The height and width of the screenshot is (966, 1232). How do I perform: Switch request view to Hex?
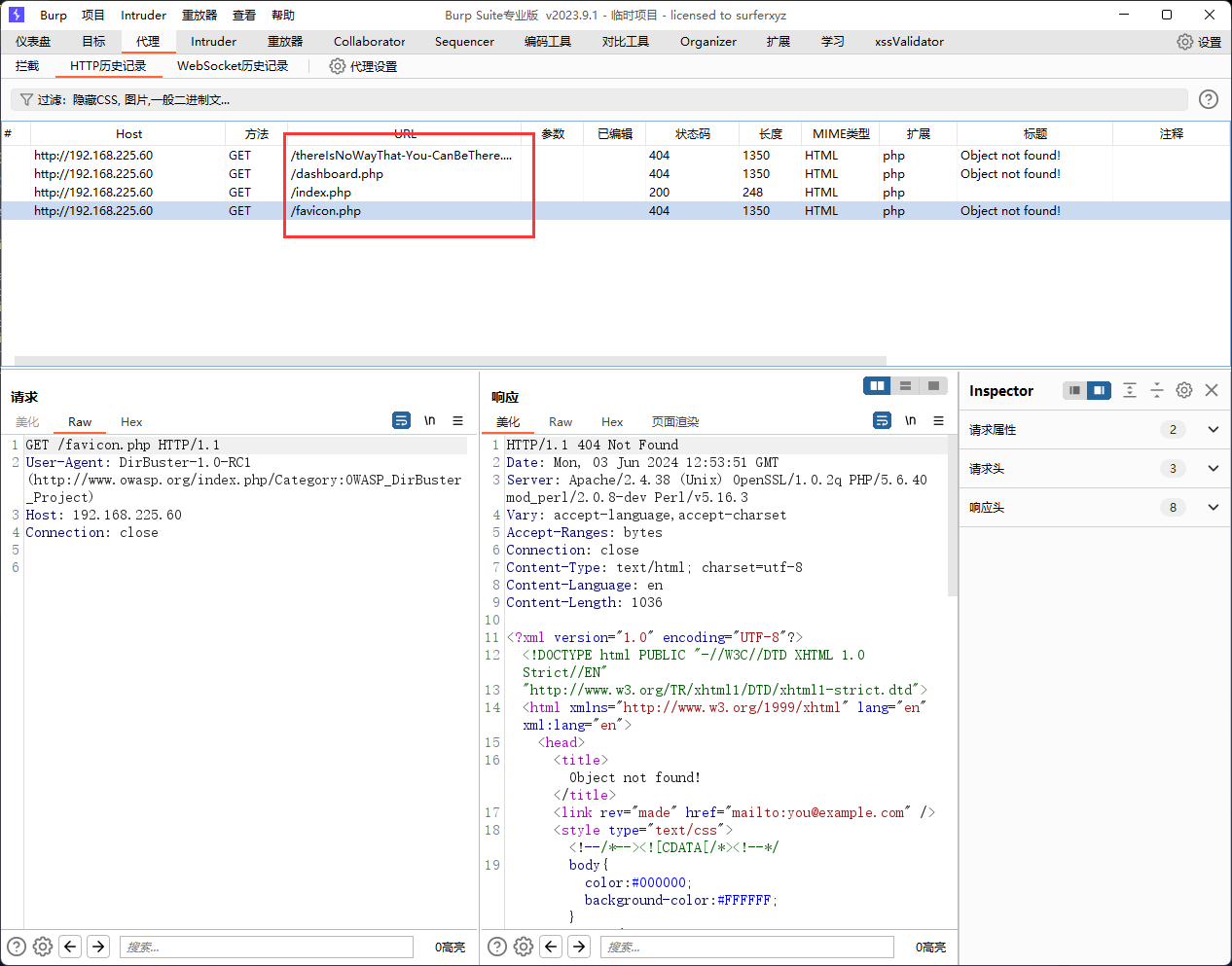131,421
